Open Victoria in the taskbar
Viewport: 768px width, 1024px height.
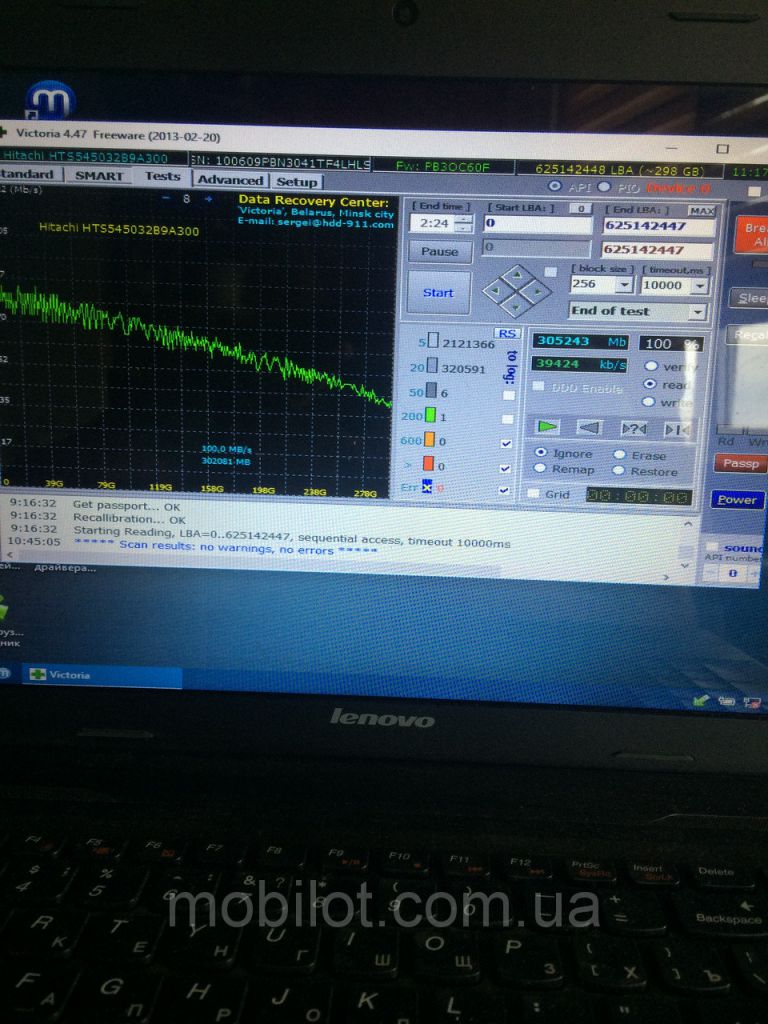[x=102, y=676]
